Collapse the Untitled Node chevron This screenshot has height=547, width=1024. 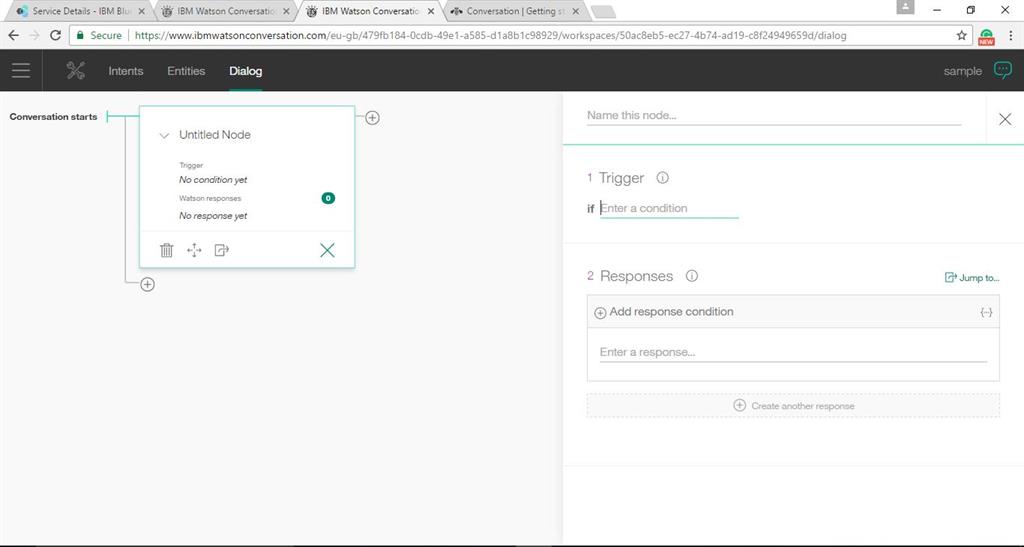pyautogui.click(x=165, y=135)
